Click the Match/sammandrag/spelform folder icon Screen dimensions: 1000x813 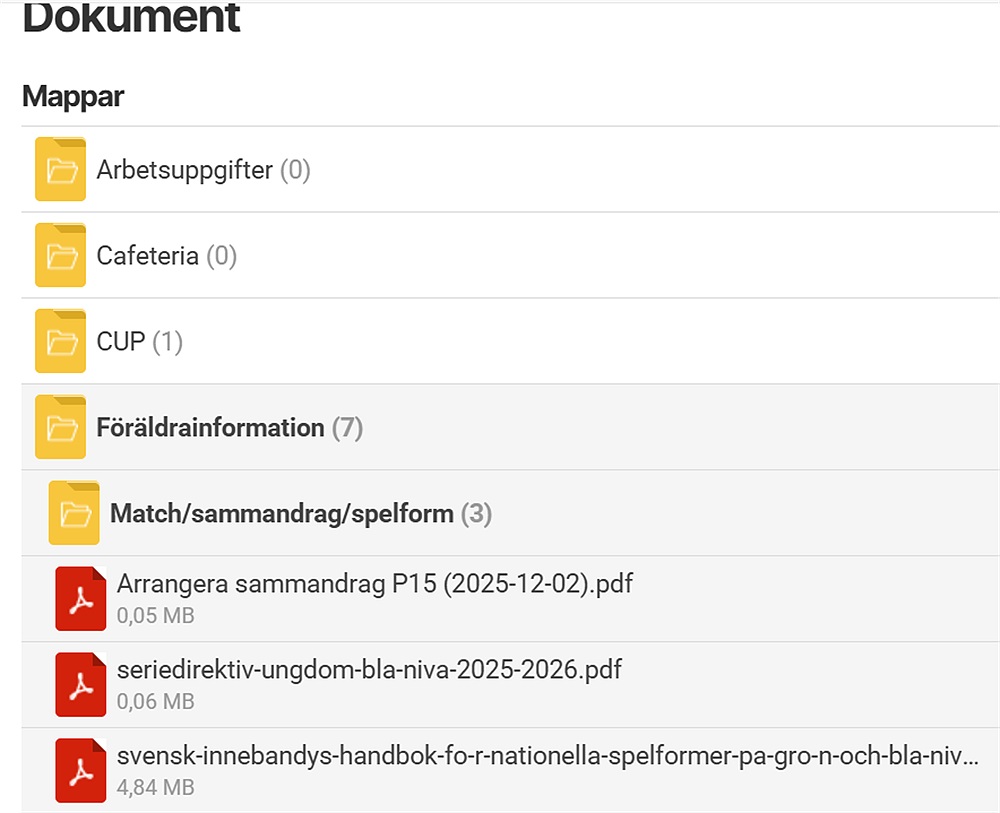coord(74,514)
